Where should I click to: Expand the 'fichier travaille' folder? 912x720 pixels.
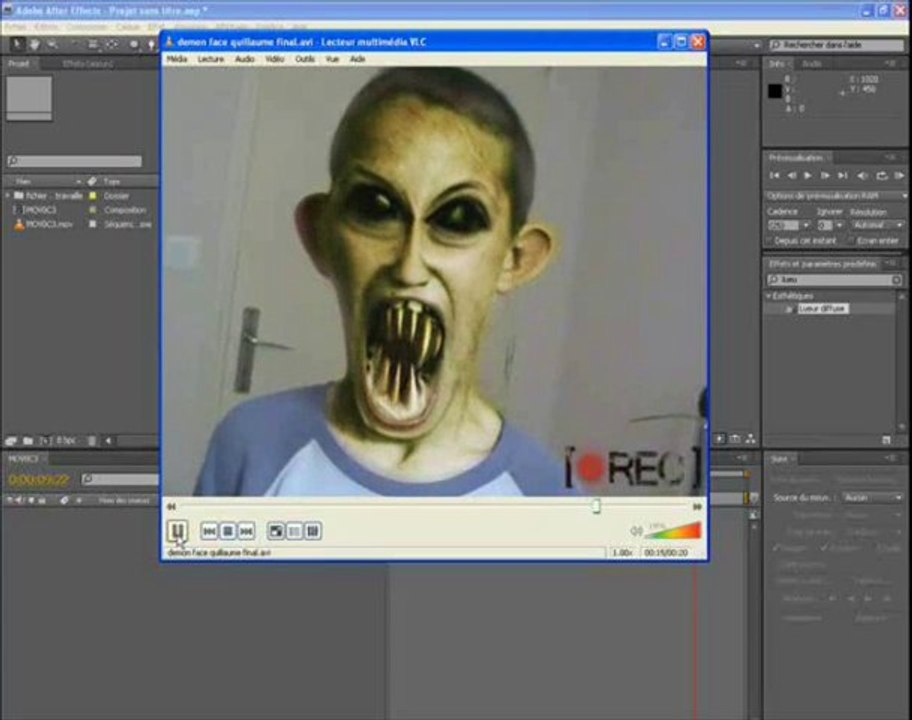(8, 195)
